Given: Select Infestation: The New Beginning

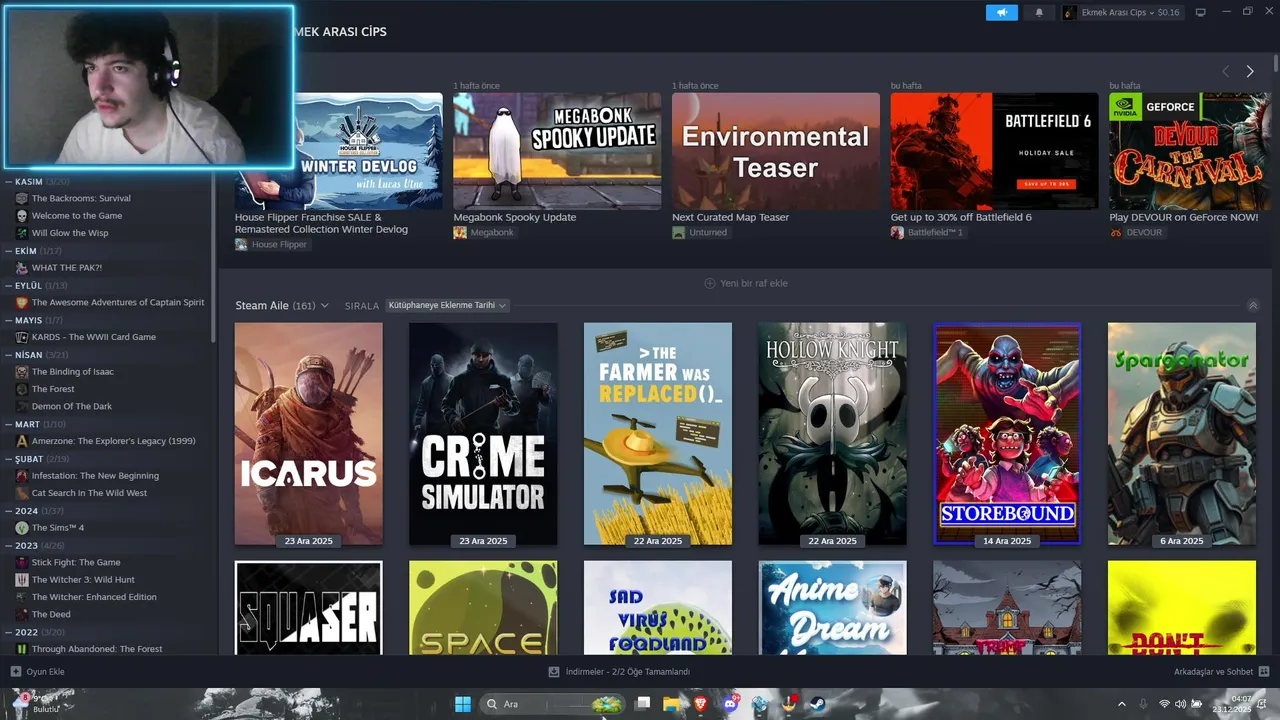Looking at the screenshot, I should pos(95,475).
